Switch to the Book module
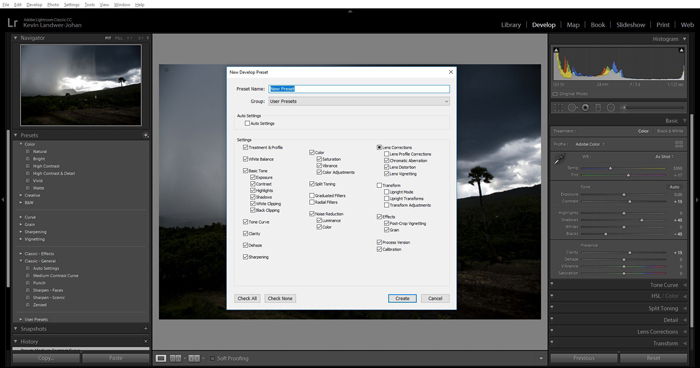The image size is (700, 368). coord(598,25)
